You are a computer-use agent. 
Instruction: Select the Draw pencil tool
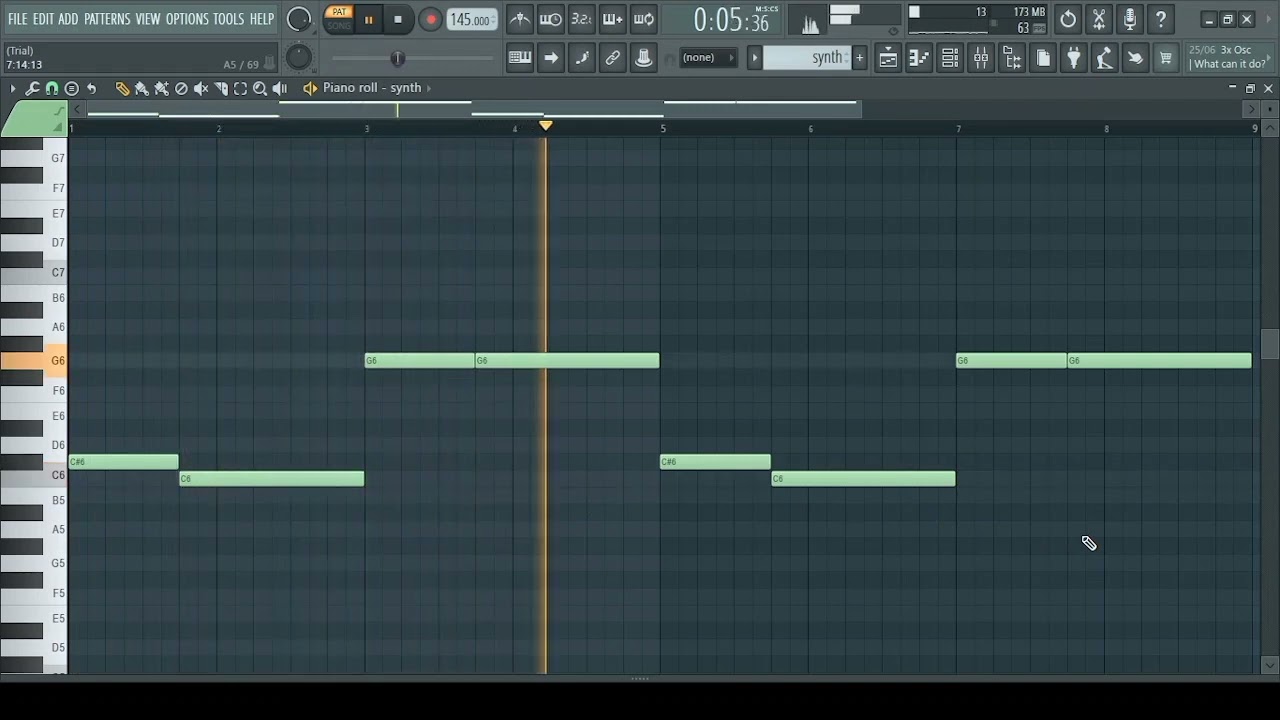(122, 88)
